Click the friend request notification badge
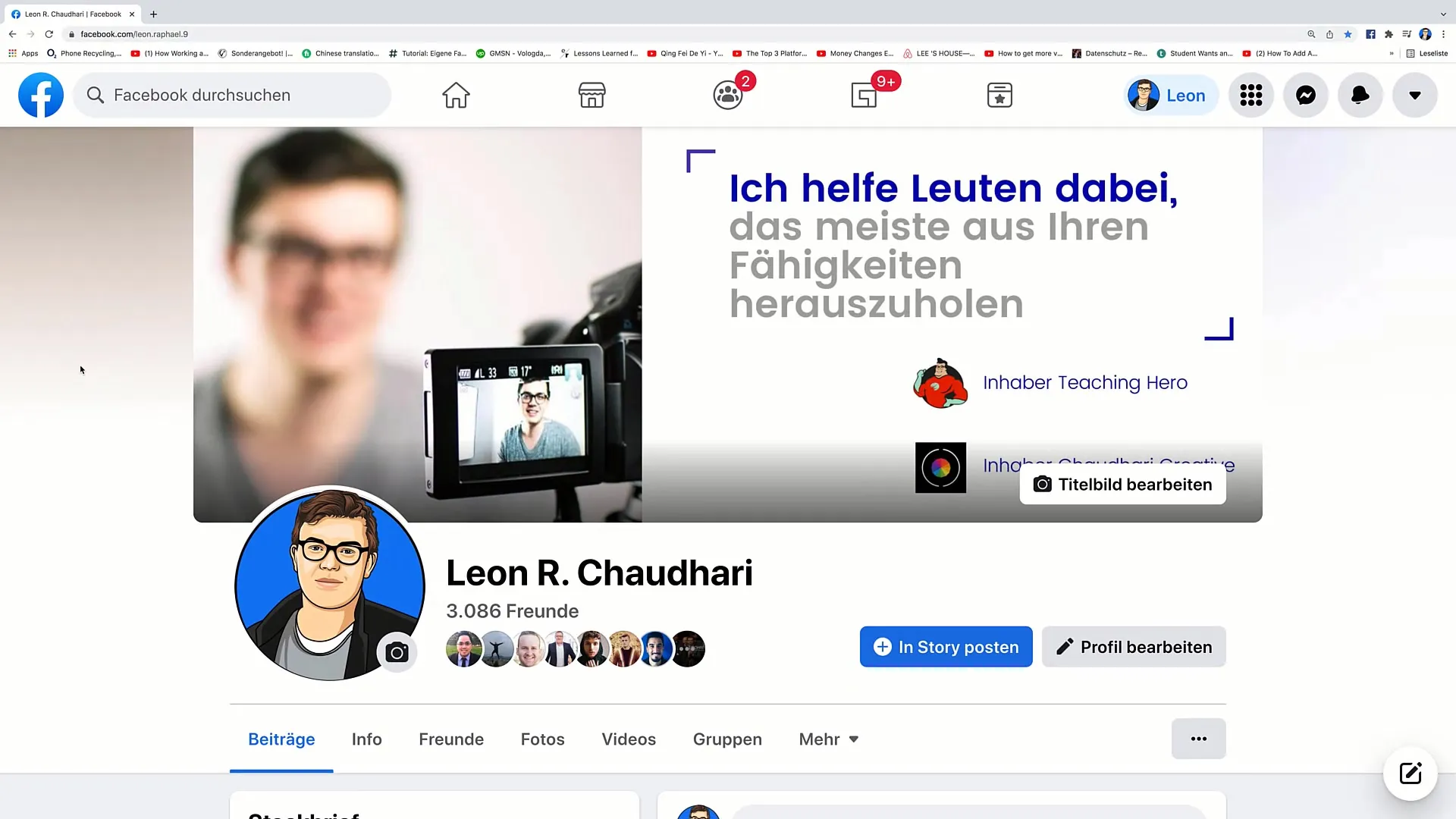 point(745,81)
